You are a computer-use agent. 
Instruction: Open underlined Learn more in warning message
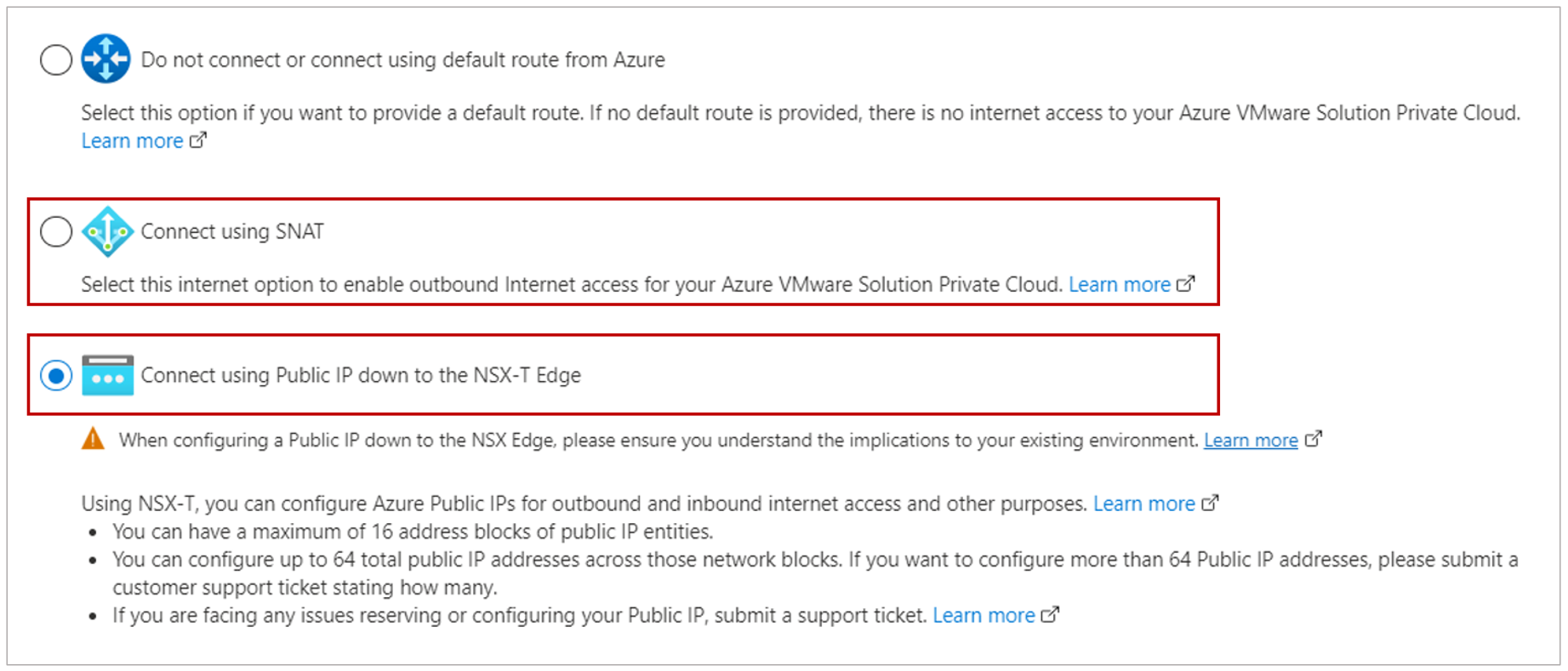[x=1251, y=440]
